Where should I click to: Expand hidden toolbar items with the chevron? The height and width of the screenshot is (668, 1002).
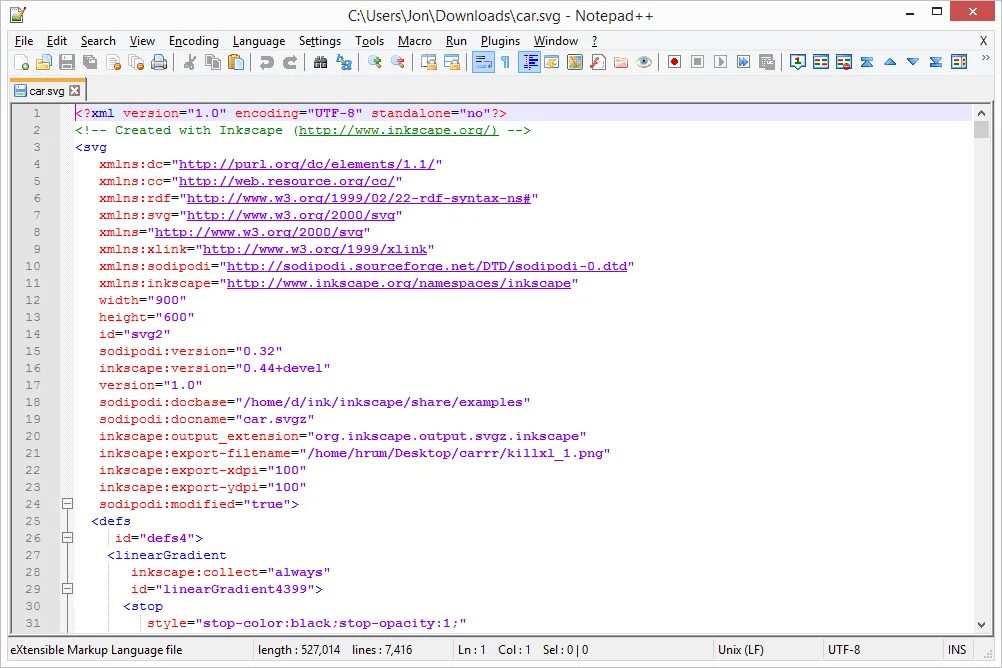coord(985,58)
